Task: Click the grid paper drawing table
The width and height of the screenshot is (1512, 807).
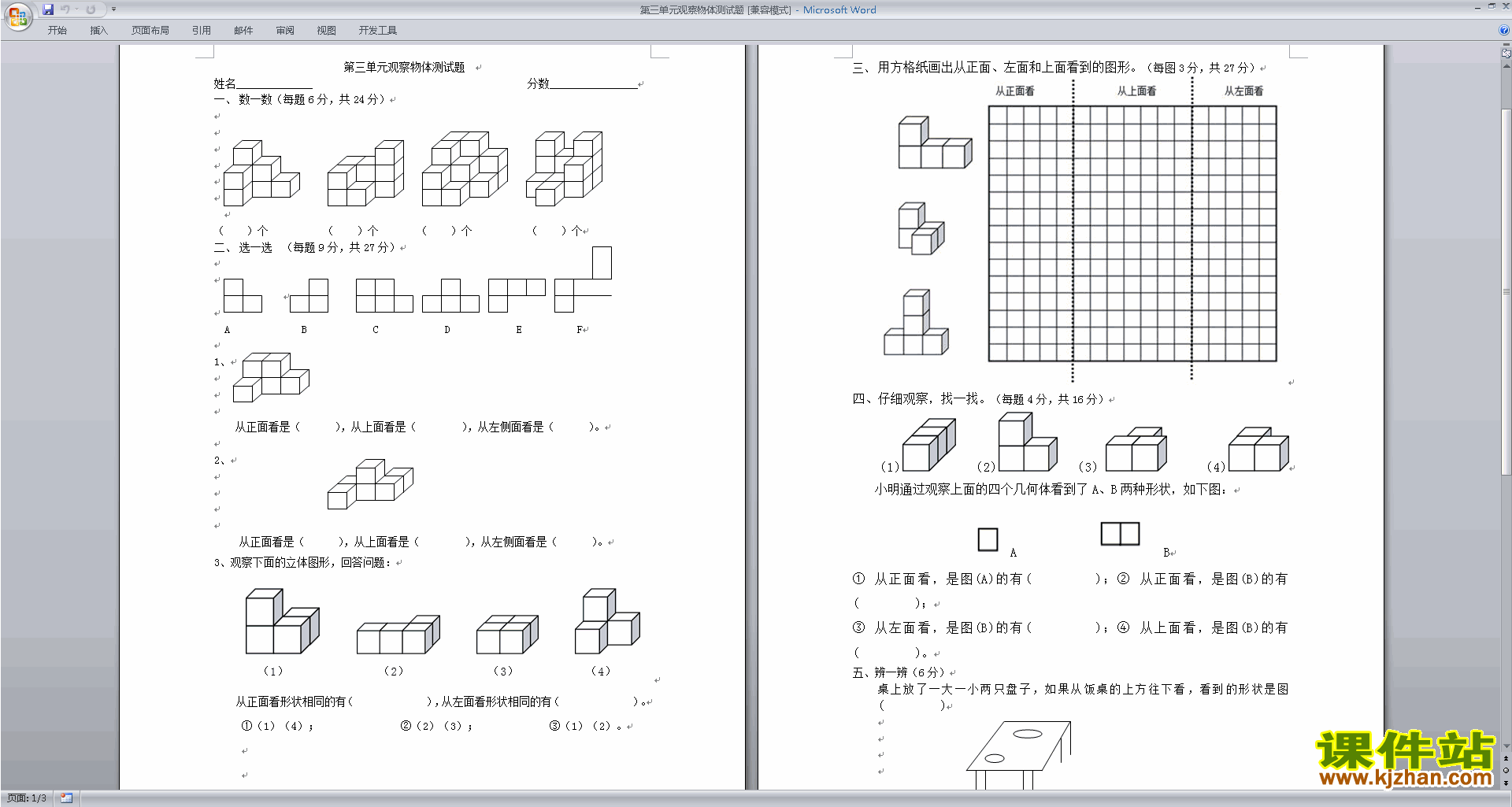Action: 1132,234
